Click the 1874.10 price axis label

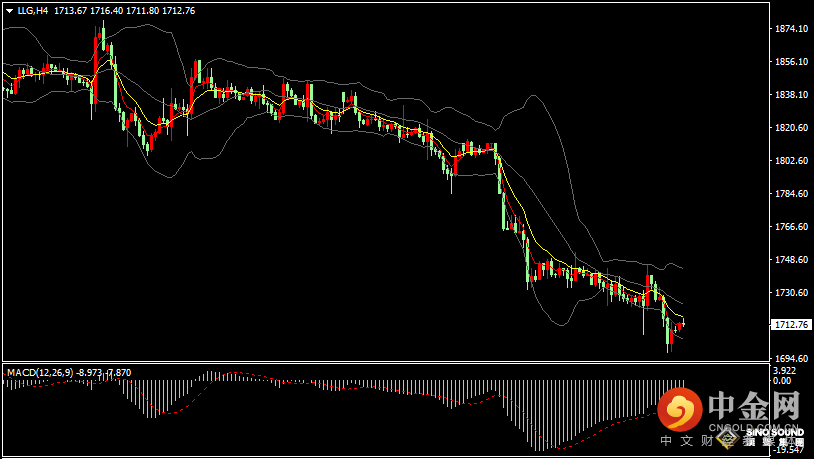coord(791,29)
